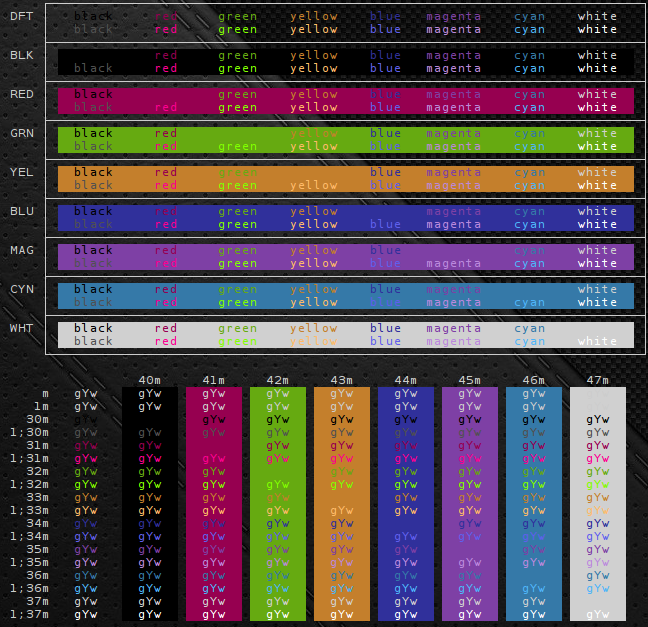Click the GRN row label

click(20, 133)
